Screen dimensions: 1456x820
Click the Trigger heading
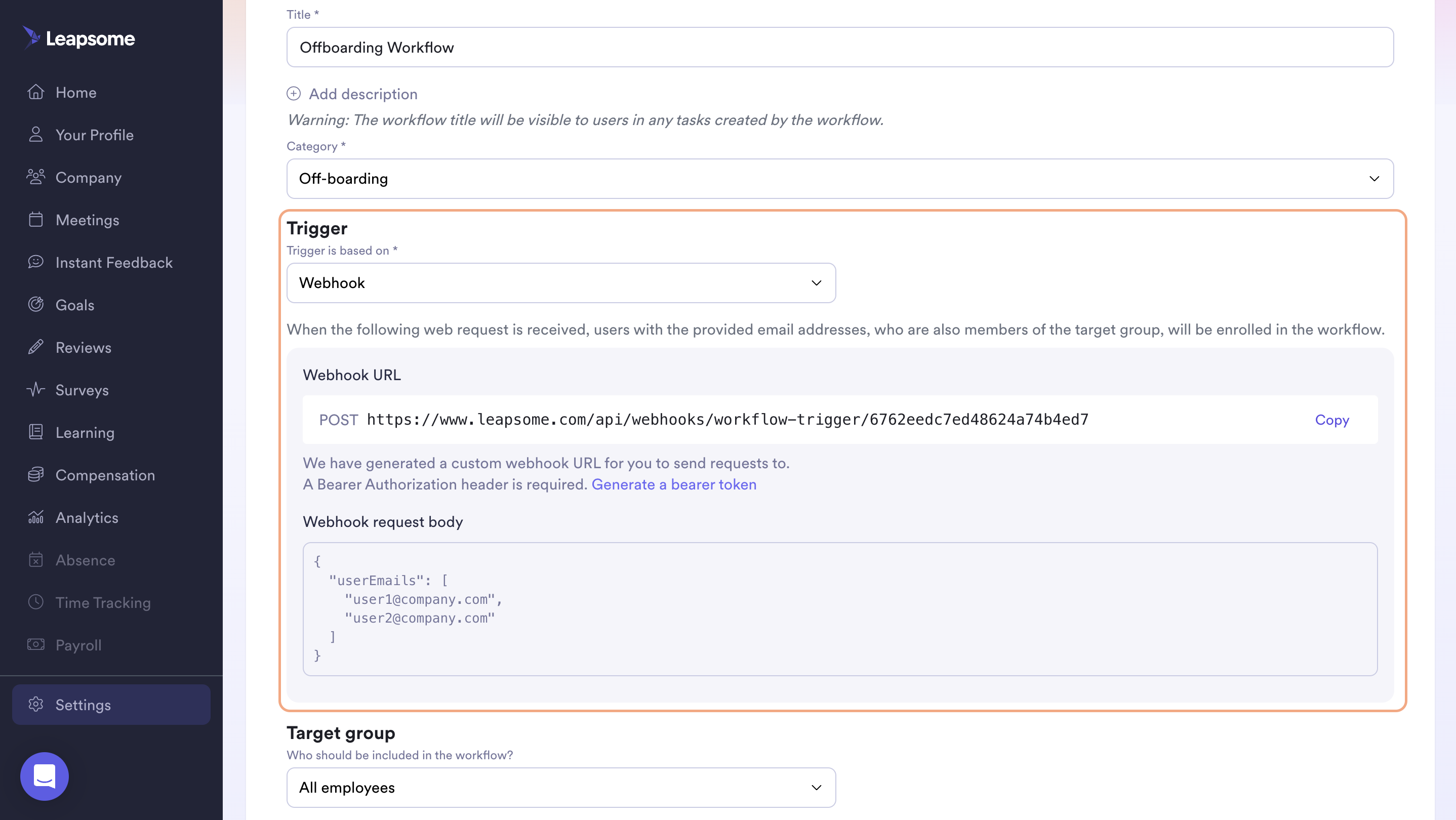pyautogui.click(x=316, y=228)
